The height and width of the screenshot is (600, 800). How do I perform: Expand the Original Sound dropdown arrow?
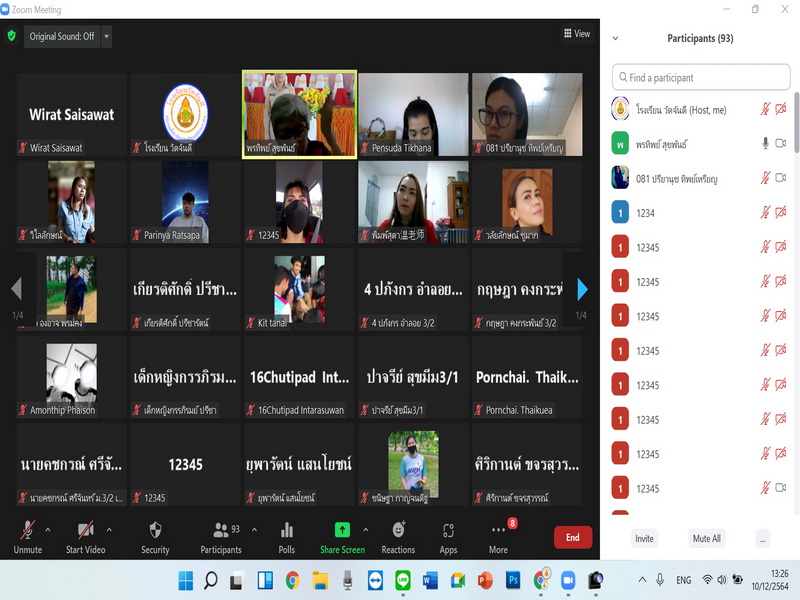pyautogui.click(x=107, y=36)
